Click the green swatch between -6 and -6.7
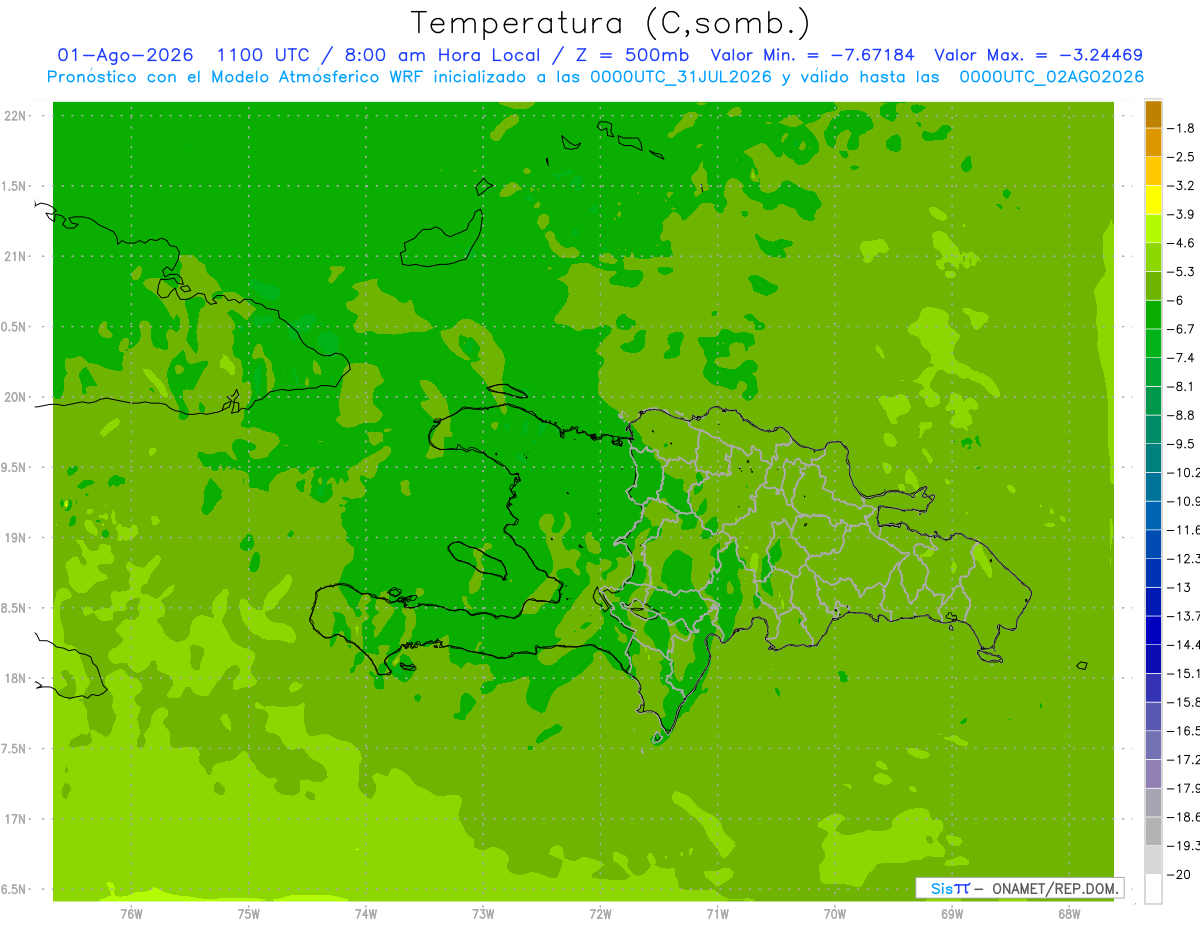 pos(1153,315)
